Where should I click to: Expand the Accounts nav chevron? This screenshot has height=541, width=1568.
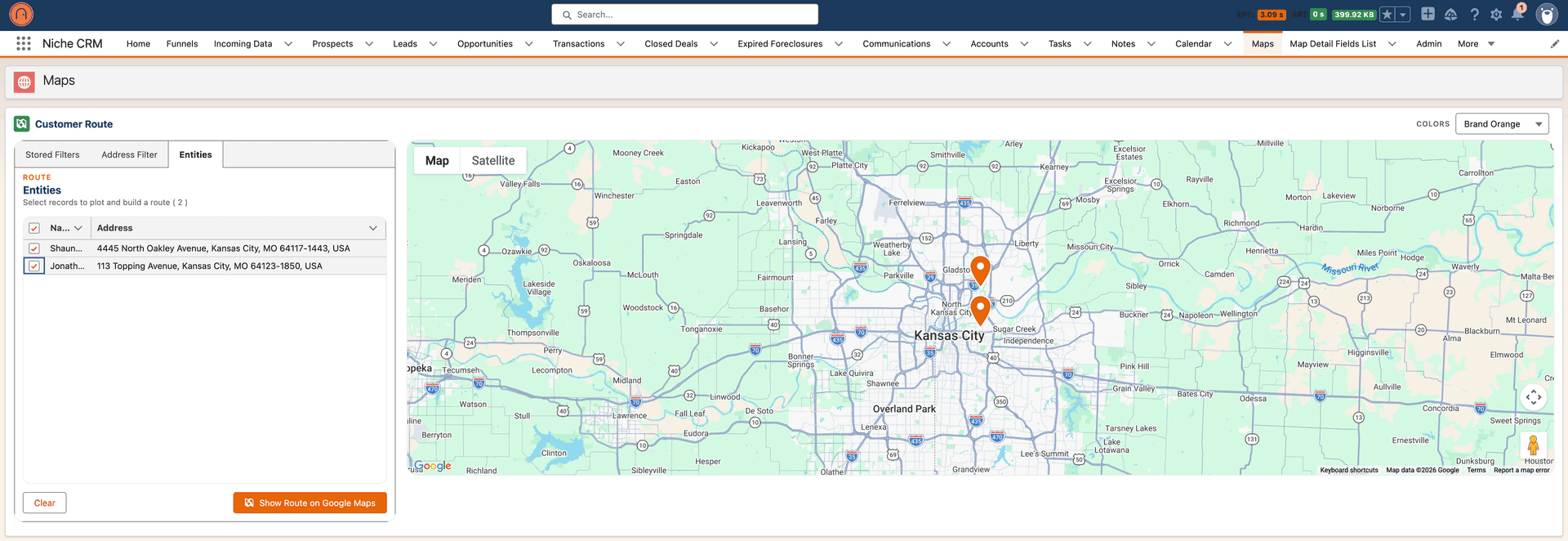coord(1024,43)
